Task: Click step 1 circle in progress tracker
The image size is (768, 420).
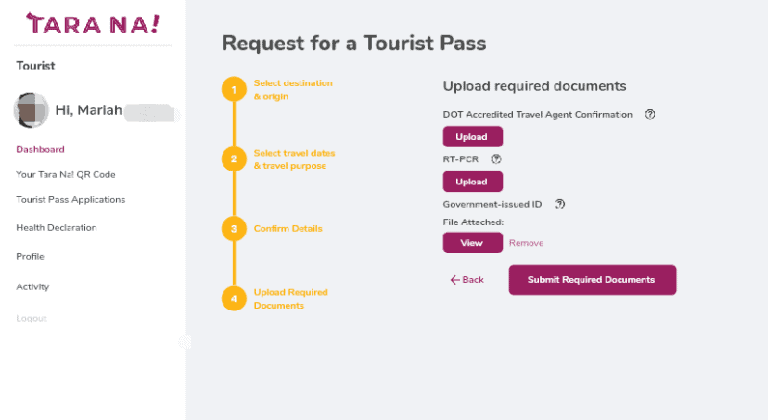Action: click(x=233, y=89)
